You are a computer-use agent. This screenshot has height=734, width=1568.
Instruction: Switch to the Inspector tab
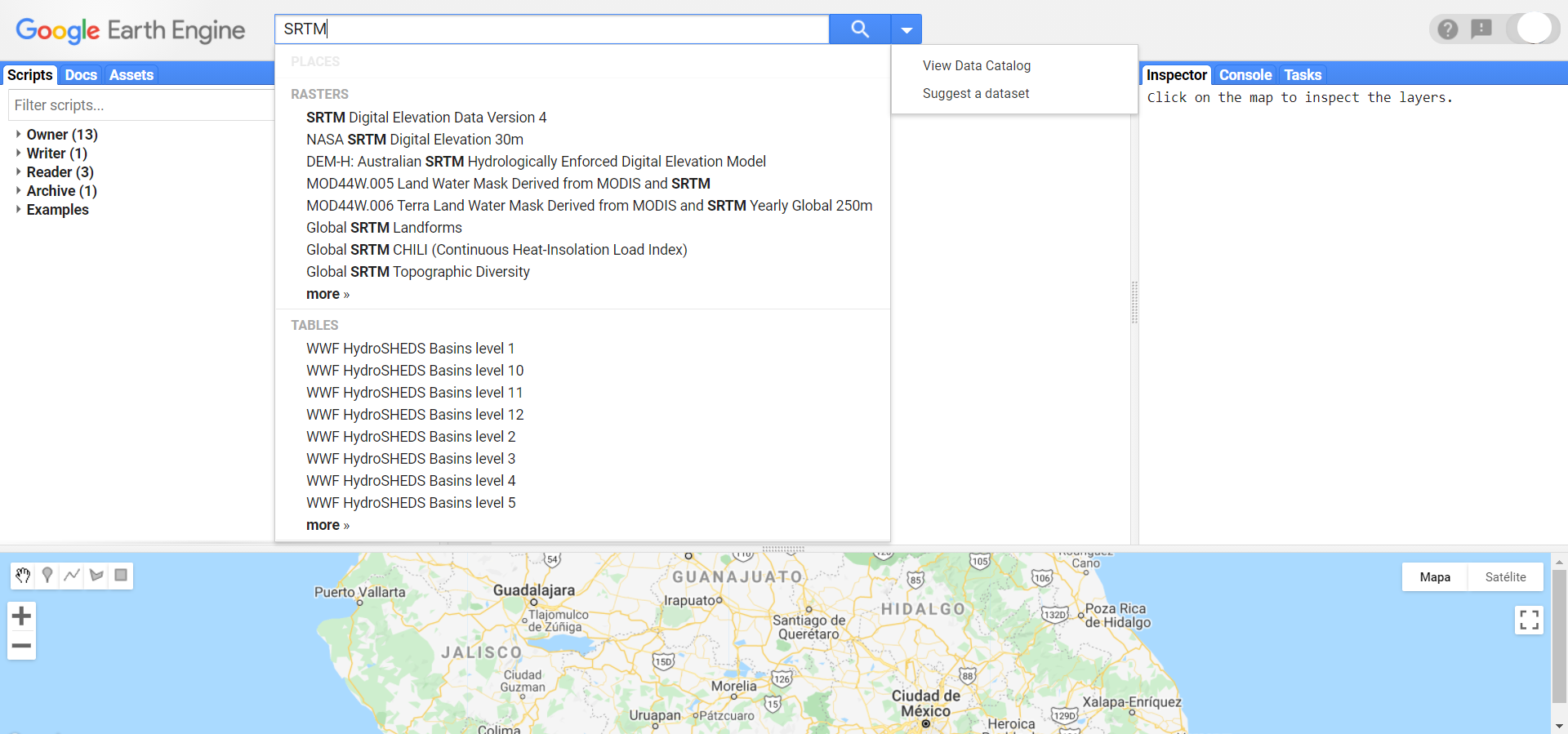[1176, 75]
